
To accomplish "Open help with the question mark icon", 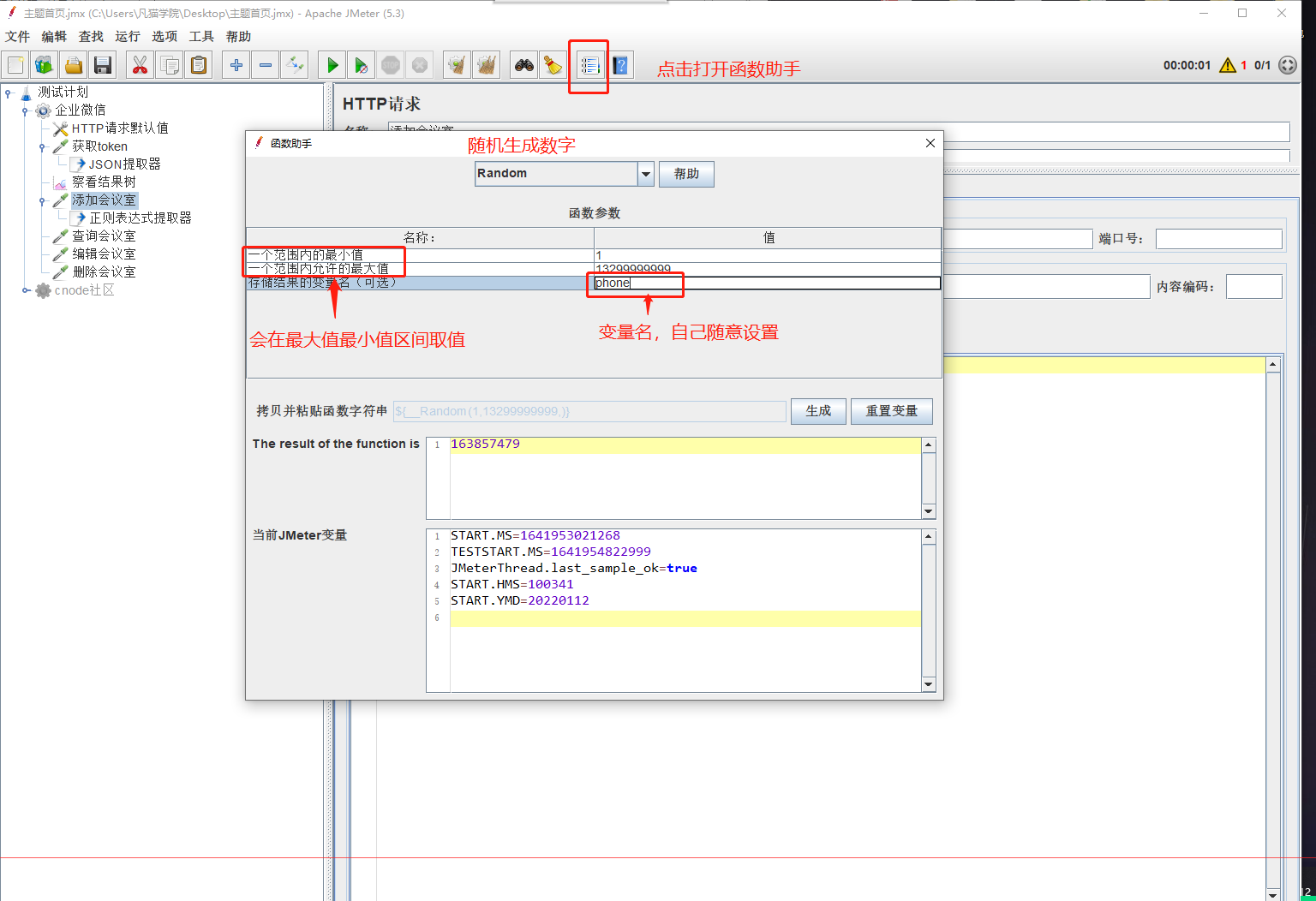I will (620, 65).
